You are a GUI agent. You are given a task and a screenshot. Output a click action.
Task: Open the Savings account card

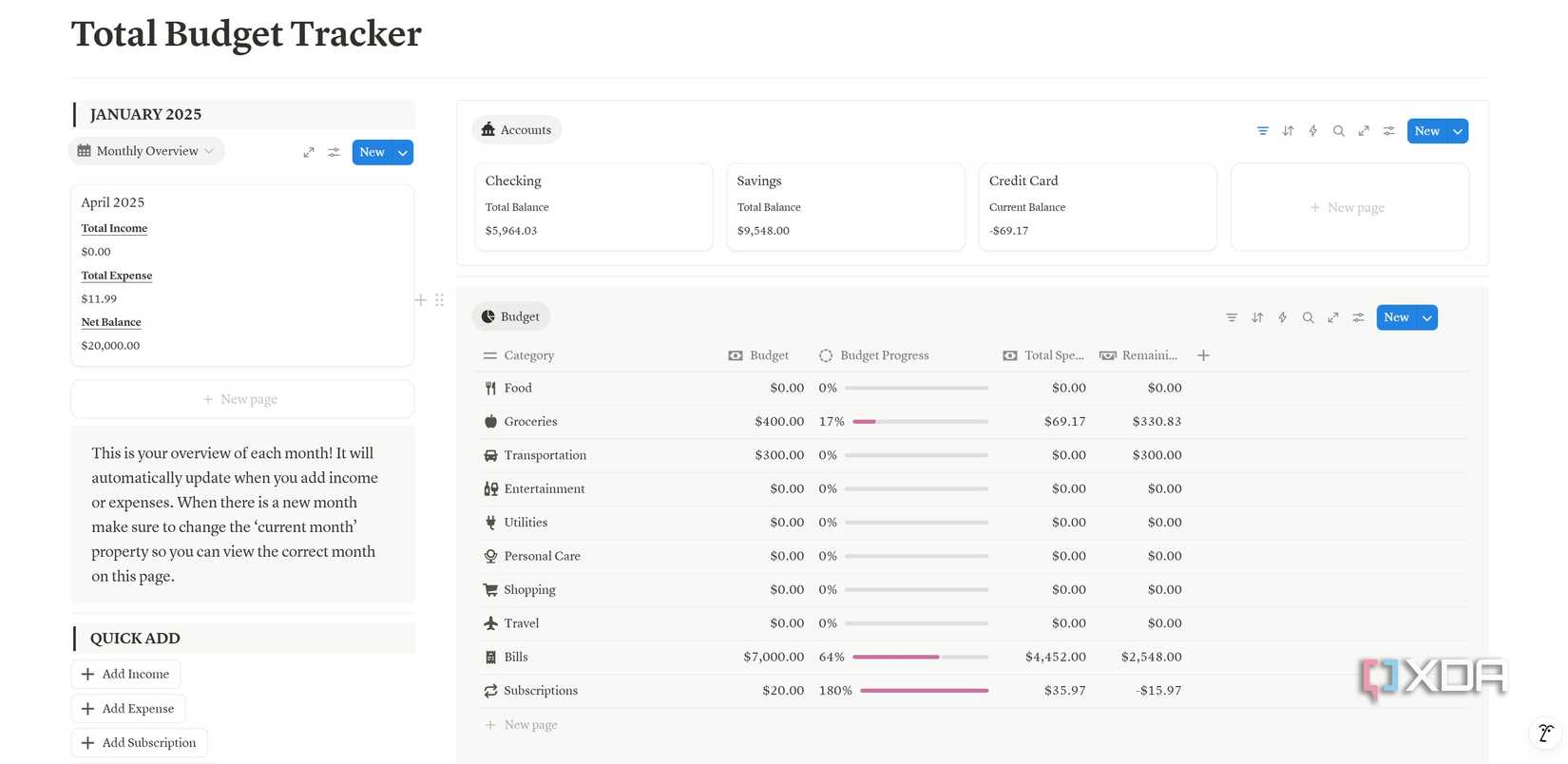[x=846, y=206]
